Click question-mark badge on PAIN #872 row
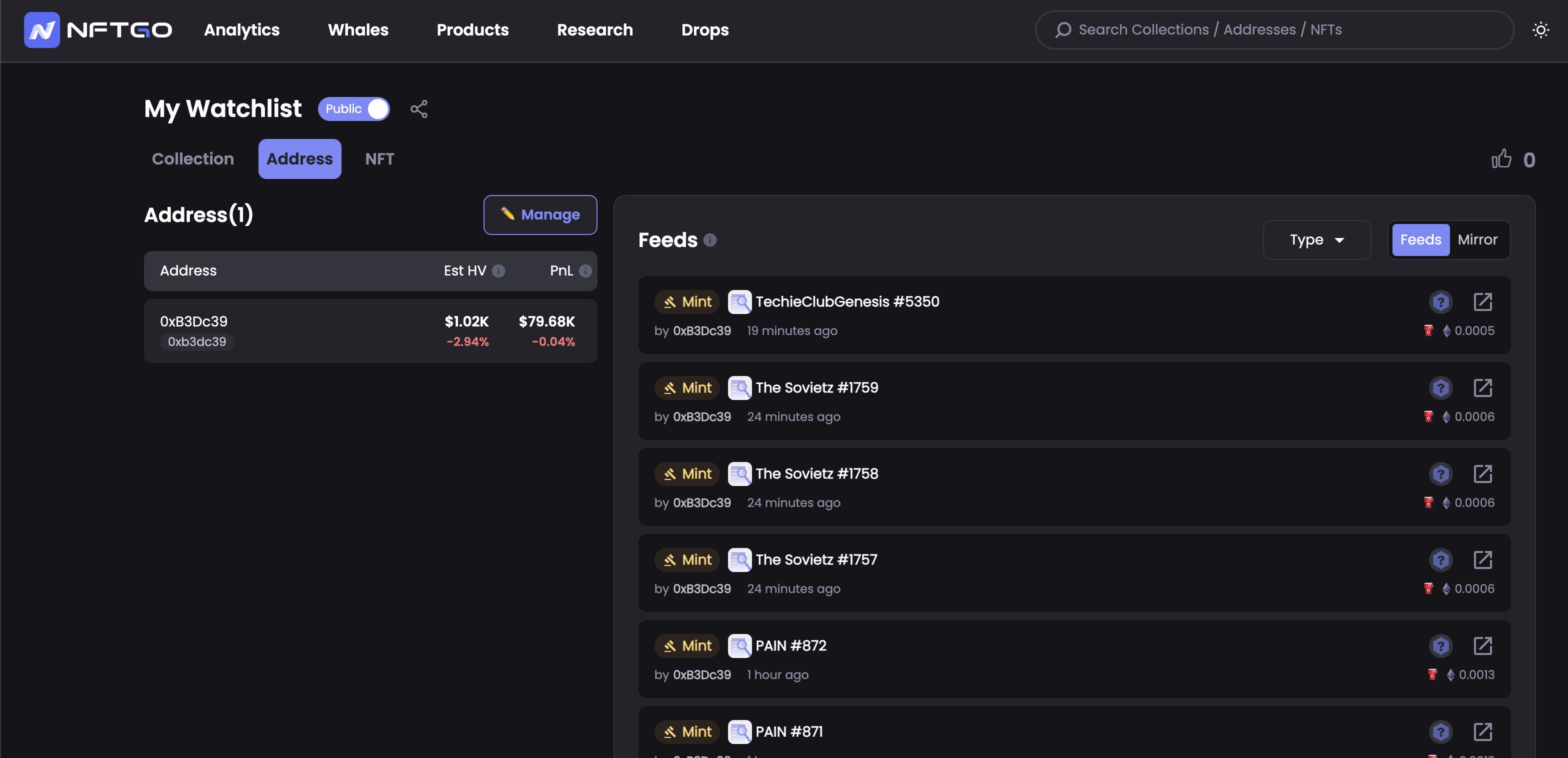Viewport: 1568px width, 758px height. click(1440, 646)
